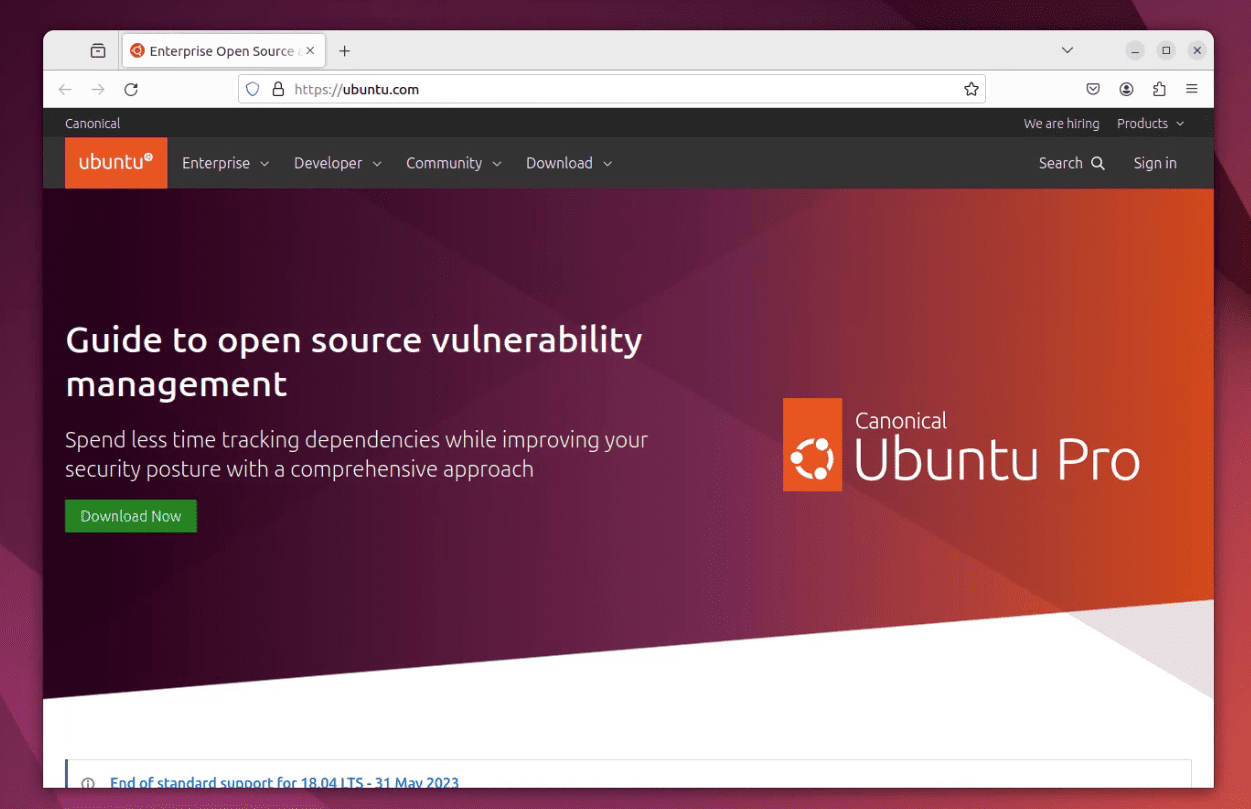Screen dimensions: 1251x809
Task: Click the Canonical Ubuntu Pro wordmark
Action: (x=997, y=447)
